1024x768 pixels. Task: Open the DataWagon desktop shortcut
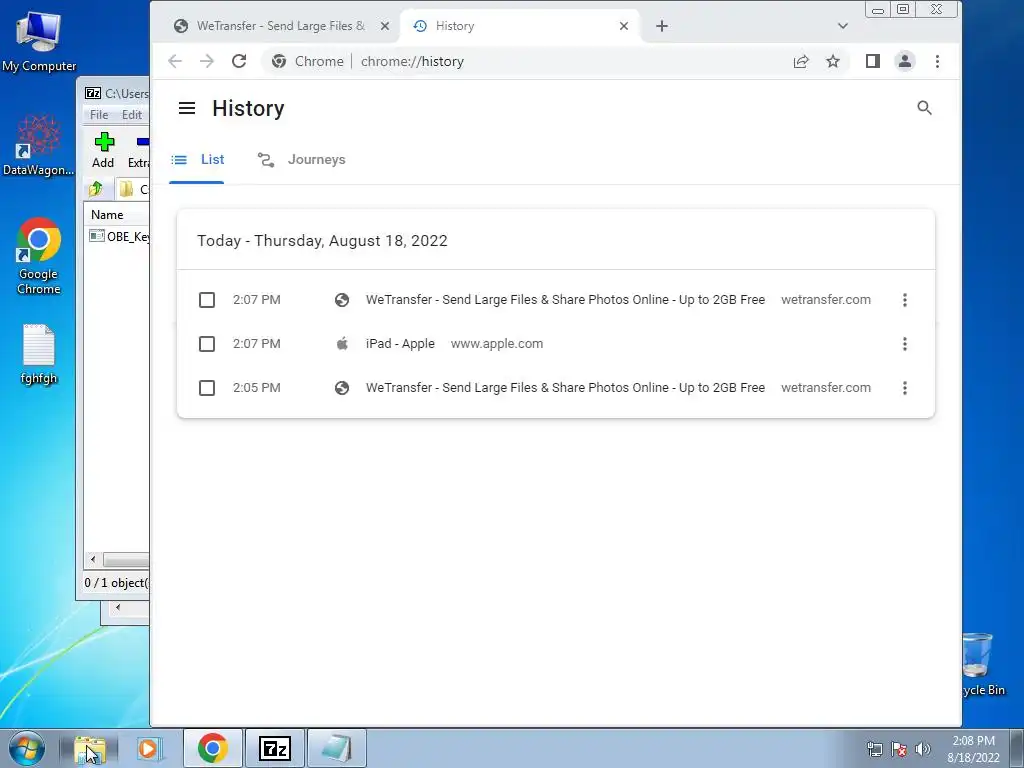[x=39, y=145]
